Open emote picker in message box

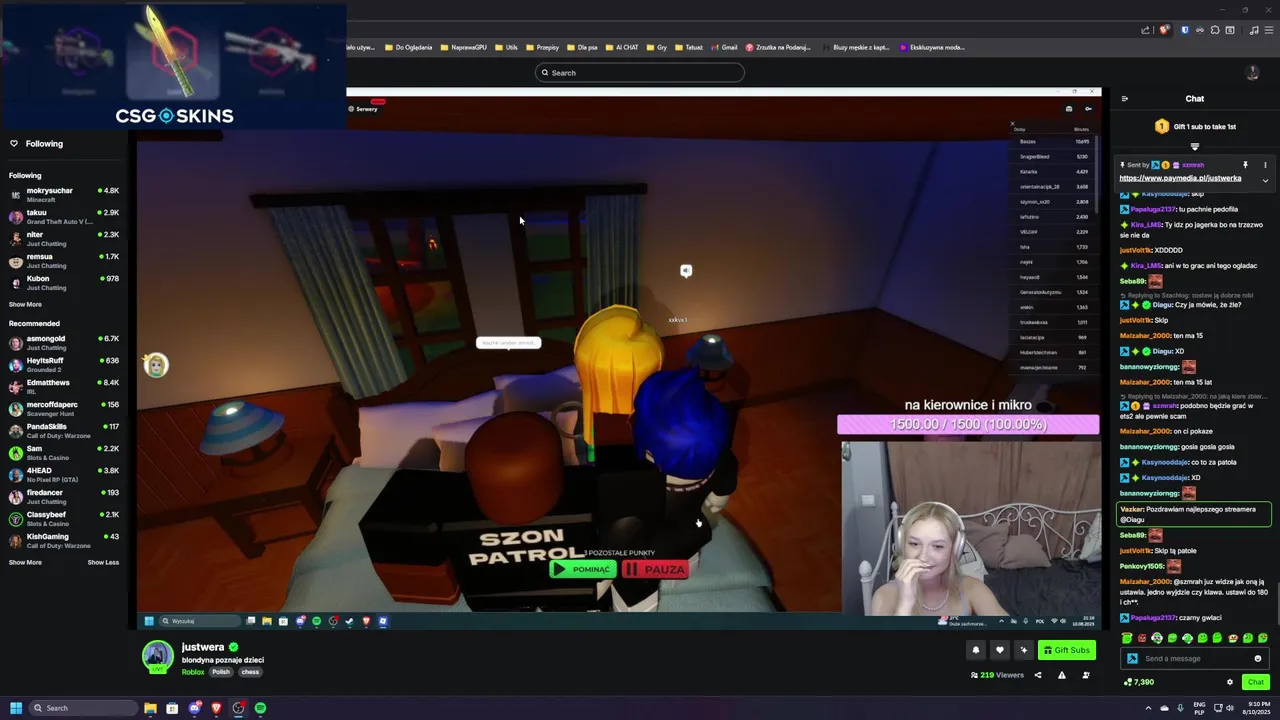pos(1258,658)
